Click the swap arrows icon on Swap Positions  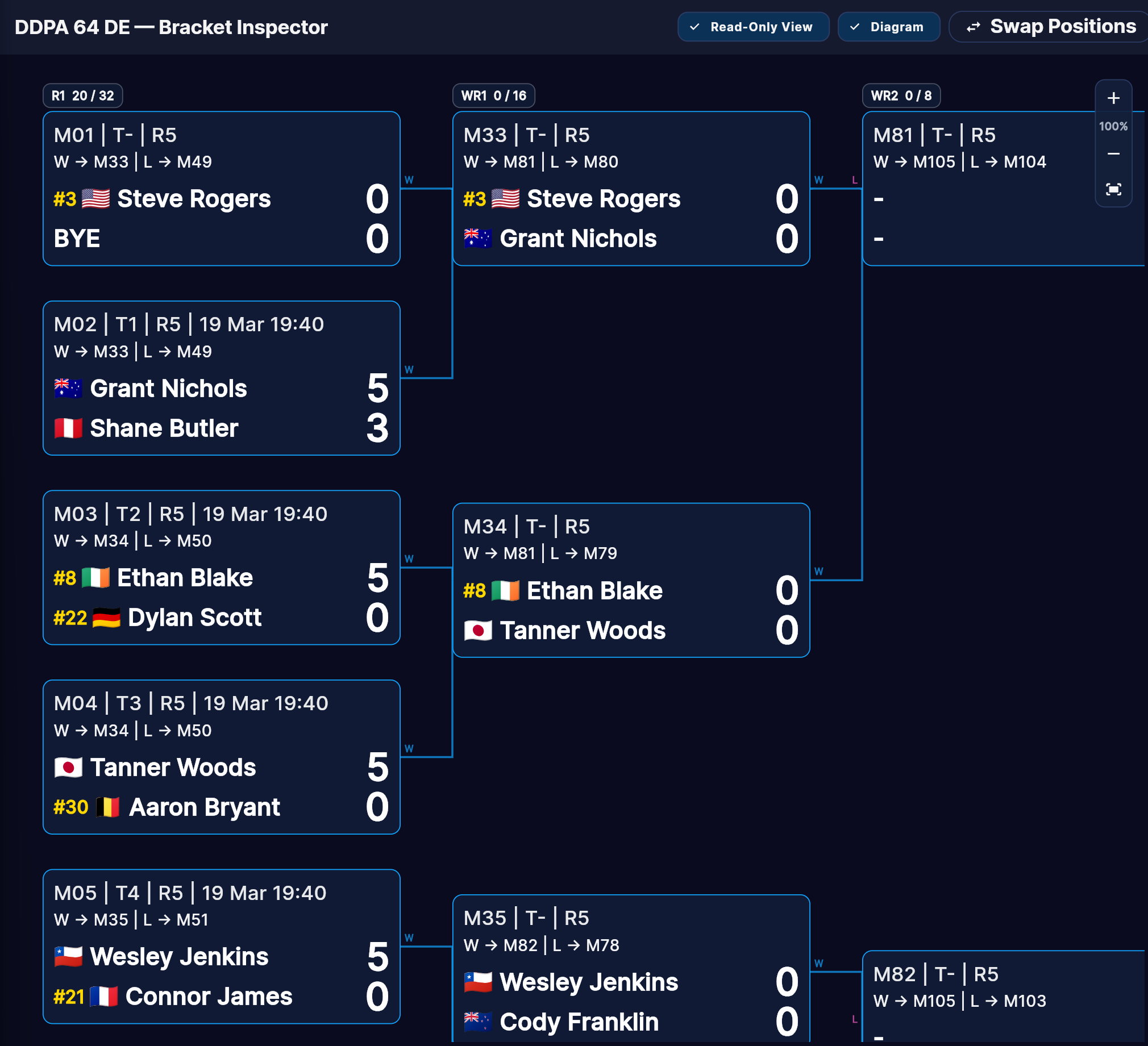coord(974,26)
